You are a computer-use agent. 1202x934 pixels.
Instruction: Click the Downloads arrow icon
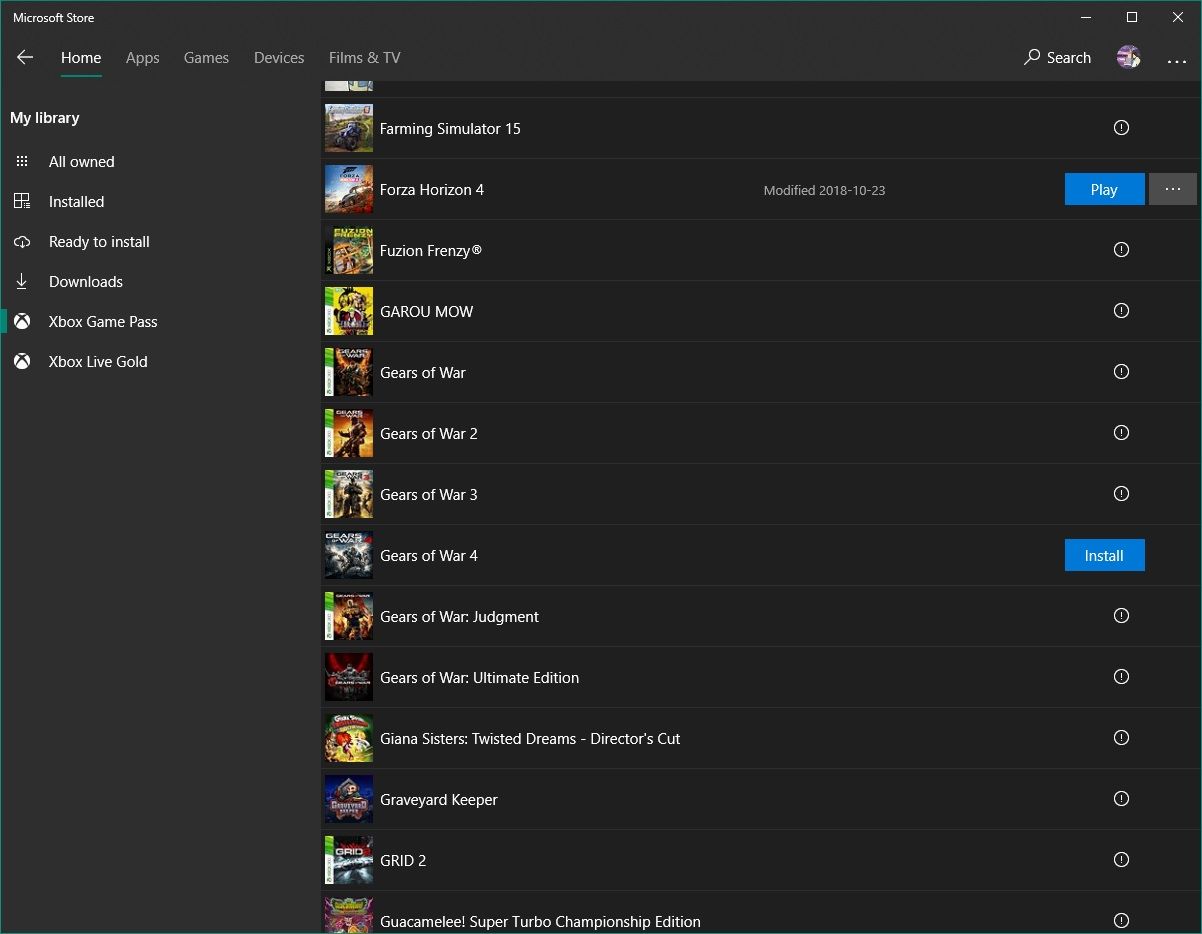(22, 282)
